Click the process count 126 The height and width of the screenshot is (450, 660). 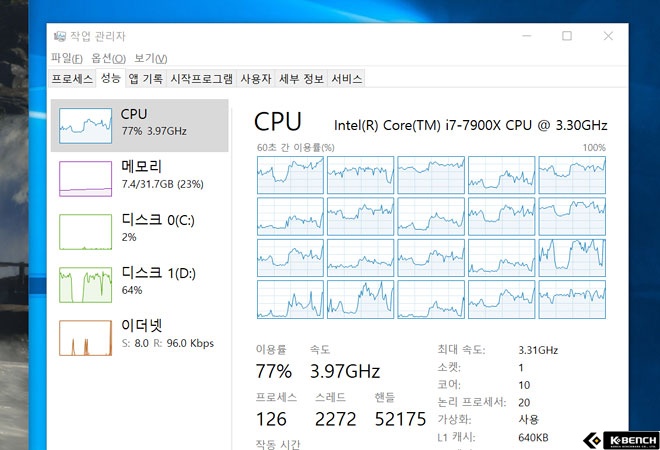271,419
